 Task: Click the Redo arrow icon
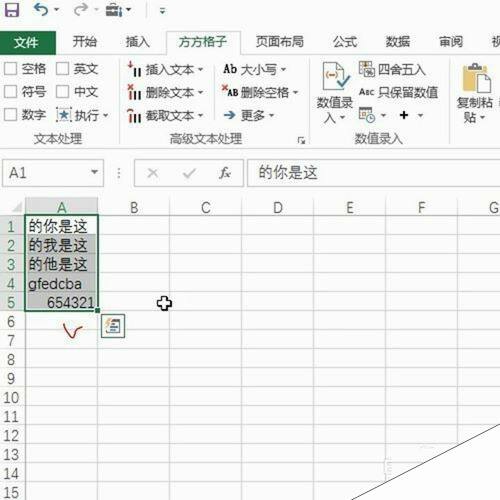(x=80, y=10)
